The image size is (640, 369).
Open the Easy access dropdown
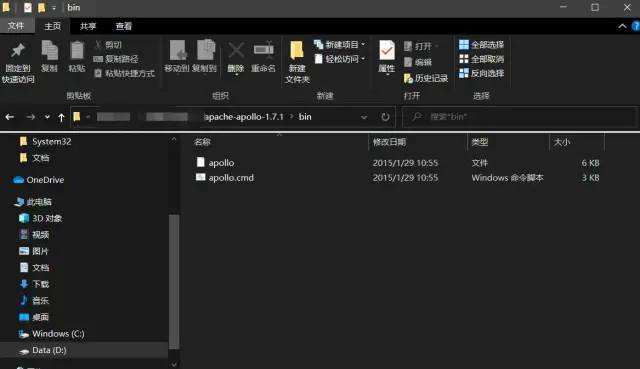point(340,59)
